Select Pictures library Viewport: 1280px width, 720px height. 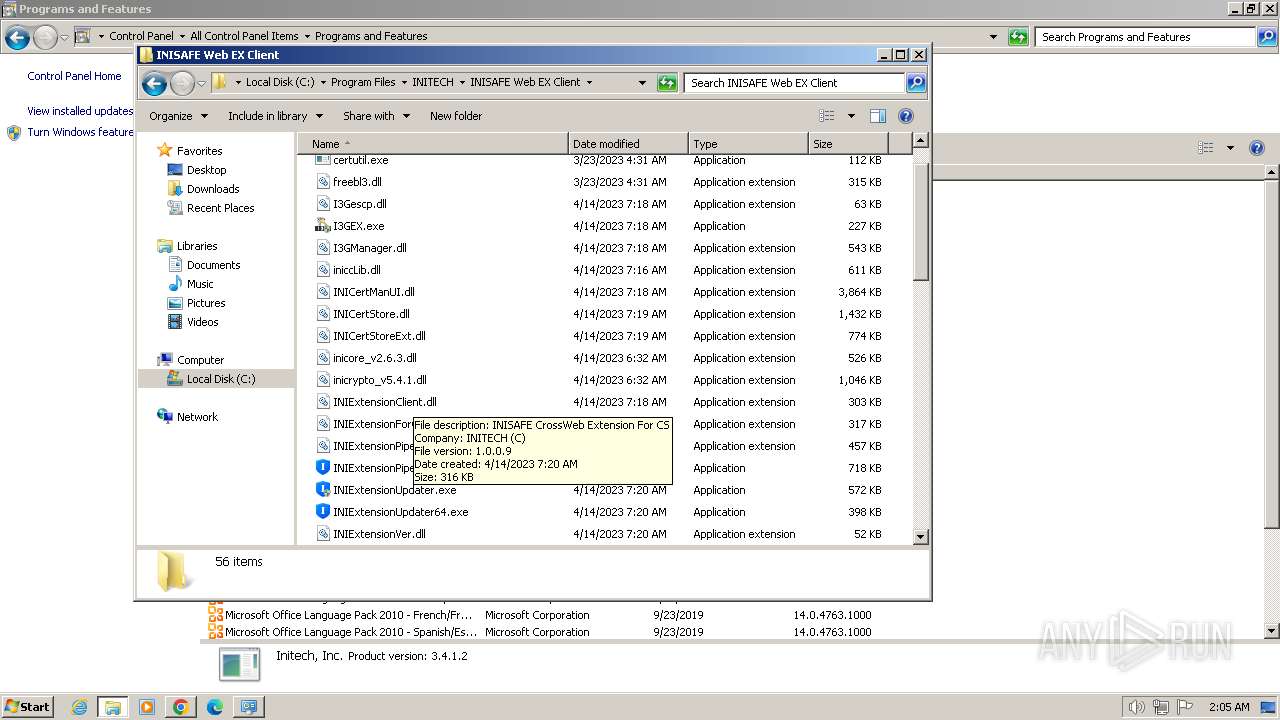tap(206, 303)
